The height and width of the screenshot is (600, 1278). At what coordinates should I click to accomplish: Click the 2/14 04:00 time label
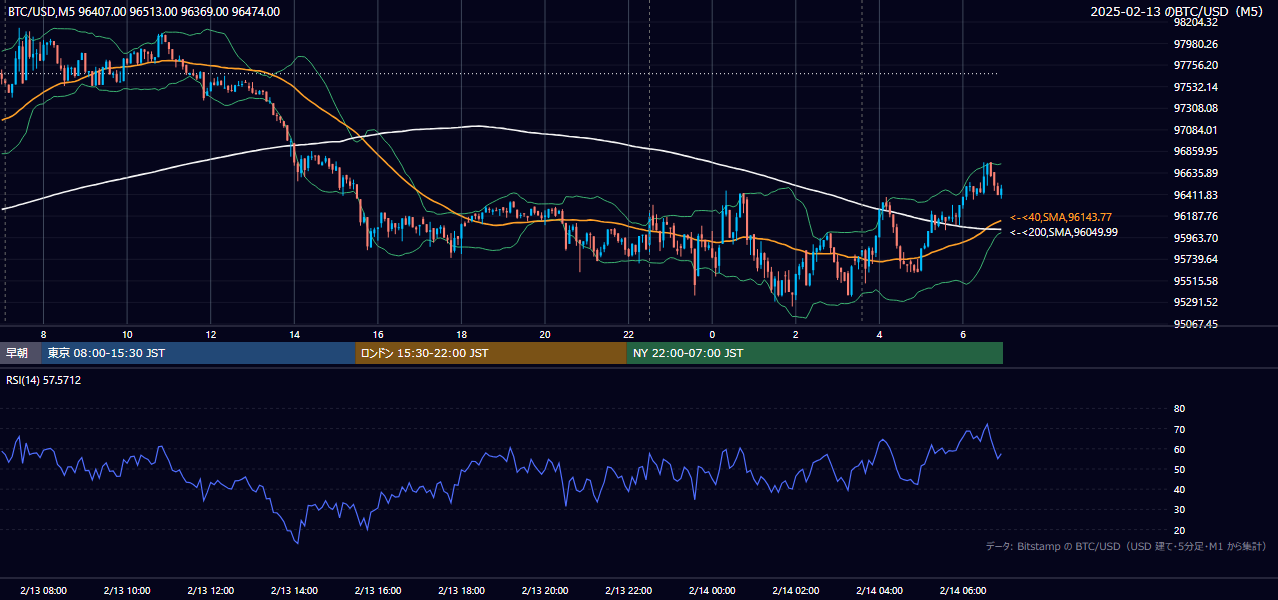879,591
